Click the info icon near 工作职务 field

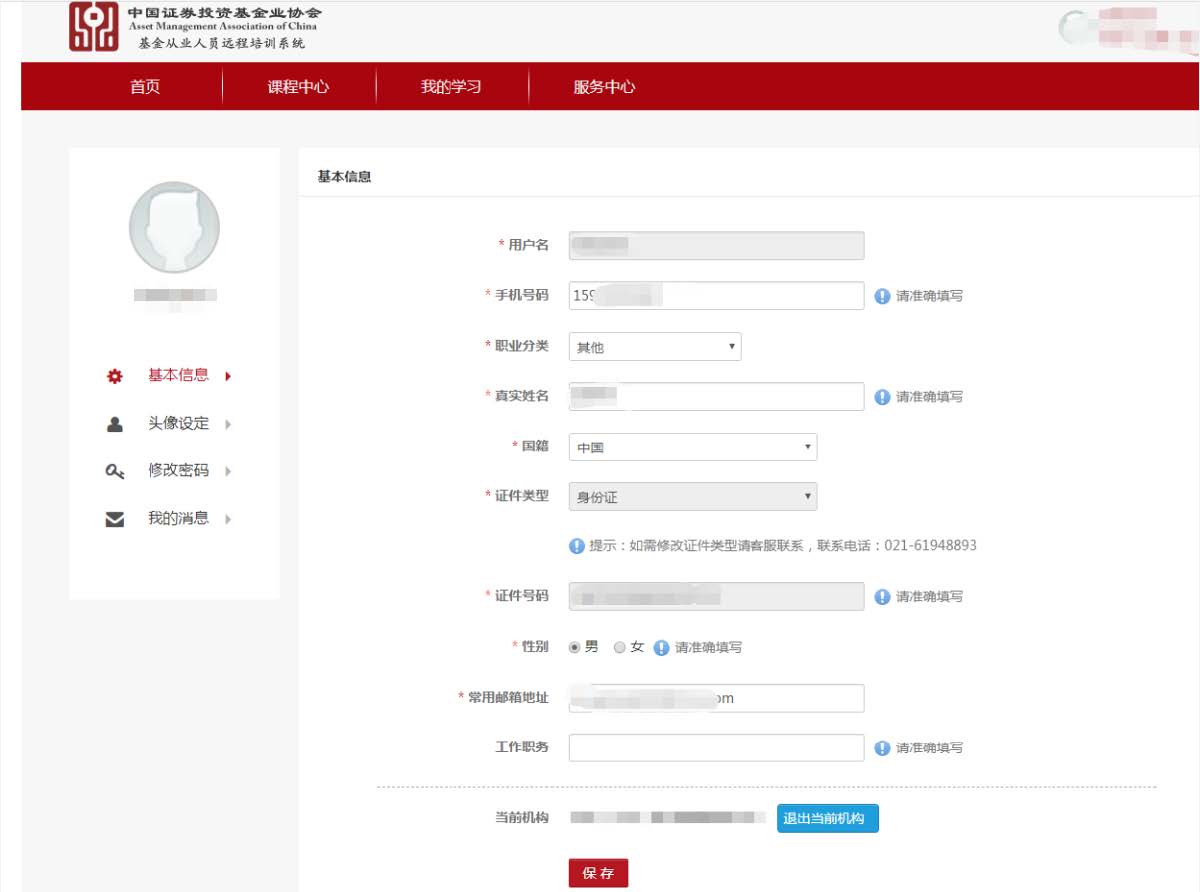pyautogui.click(x=881, y=747)
